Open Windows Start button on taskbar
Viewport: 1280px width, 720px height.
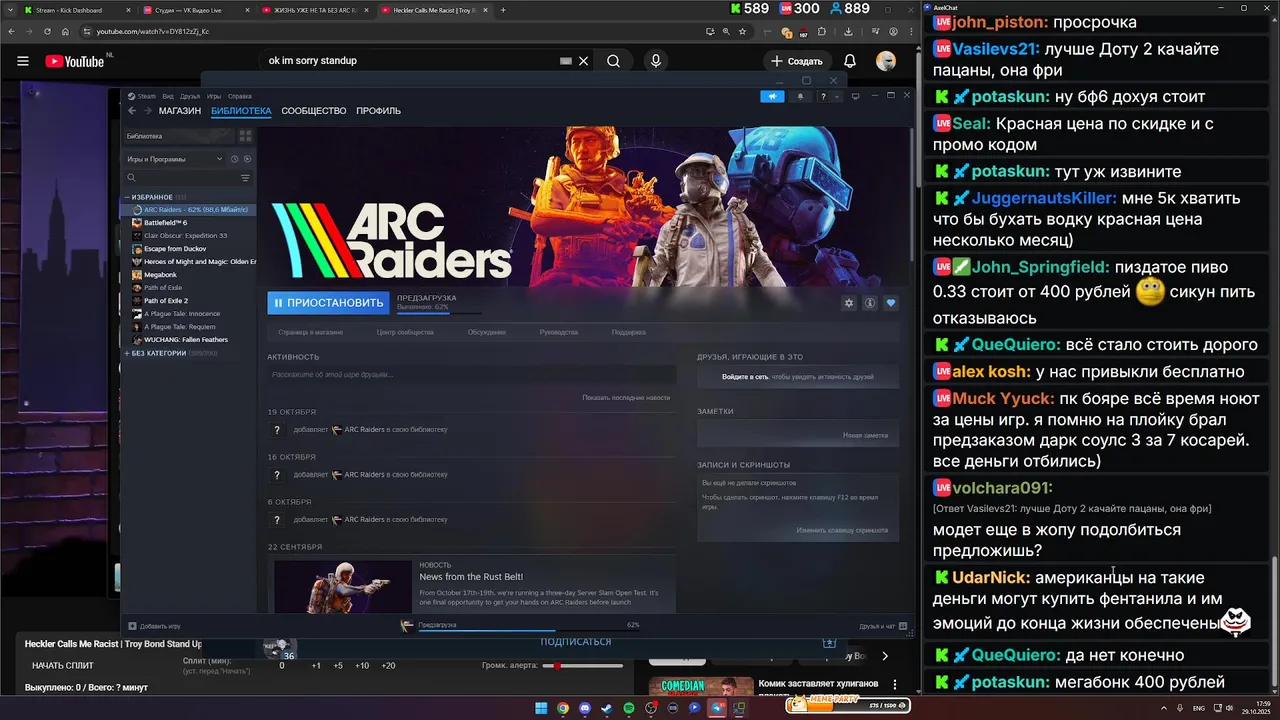541,708
